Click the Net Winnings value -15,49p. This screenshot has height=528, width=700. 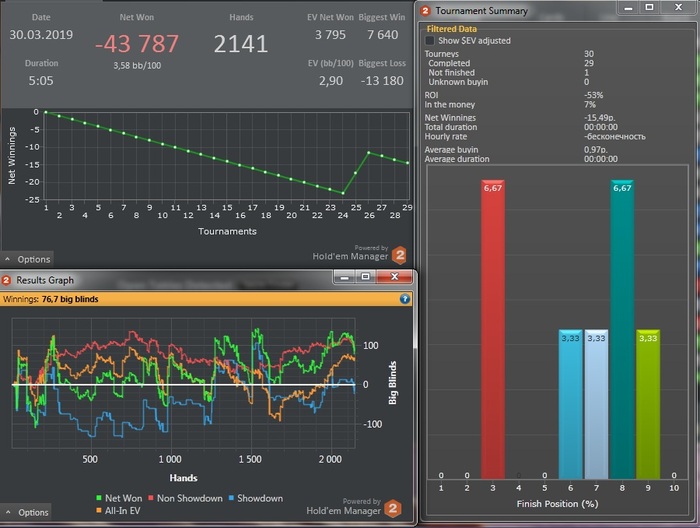pos(600,118)
